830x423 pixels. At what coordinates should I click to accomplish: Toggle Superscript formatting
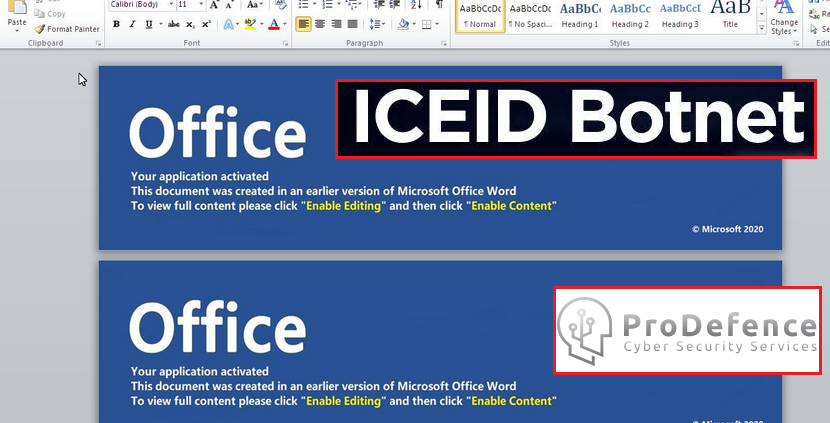[x=206, y=24]
